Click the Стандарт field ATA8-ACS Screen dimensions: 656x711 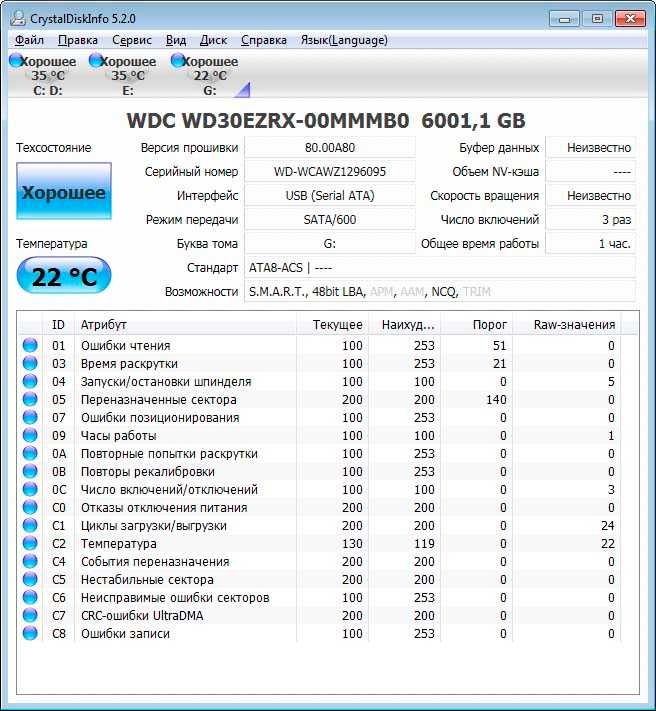(440, 268)
